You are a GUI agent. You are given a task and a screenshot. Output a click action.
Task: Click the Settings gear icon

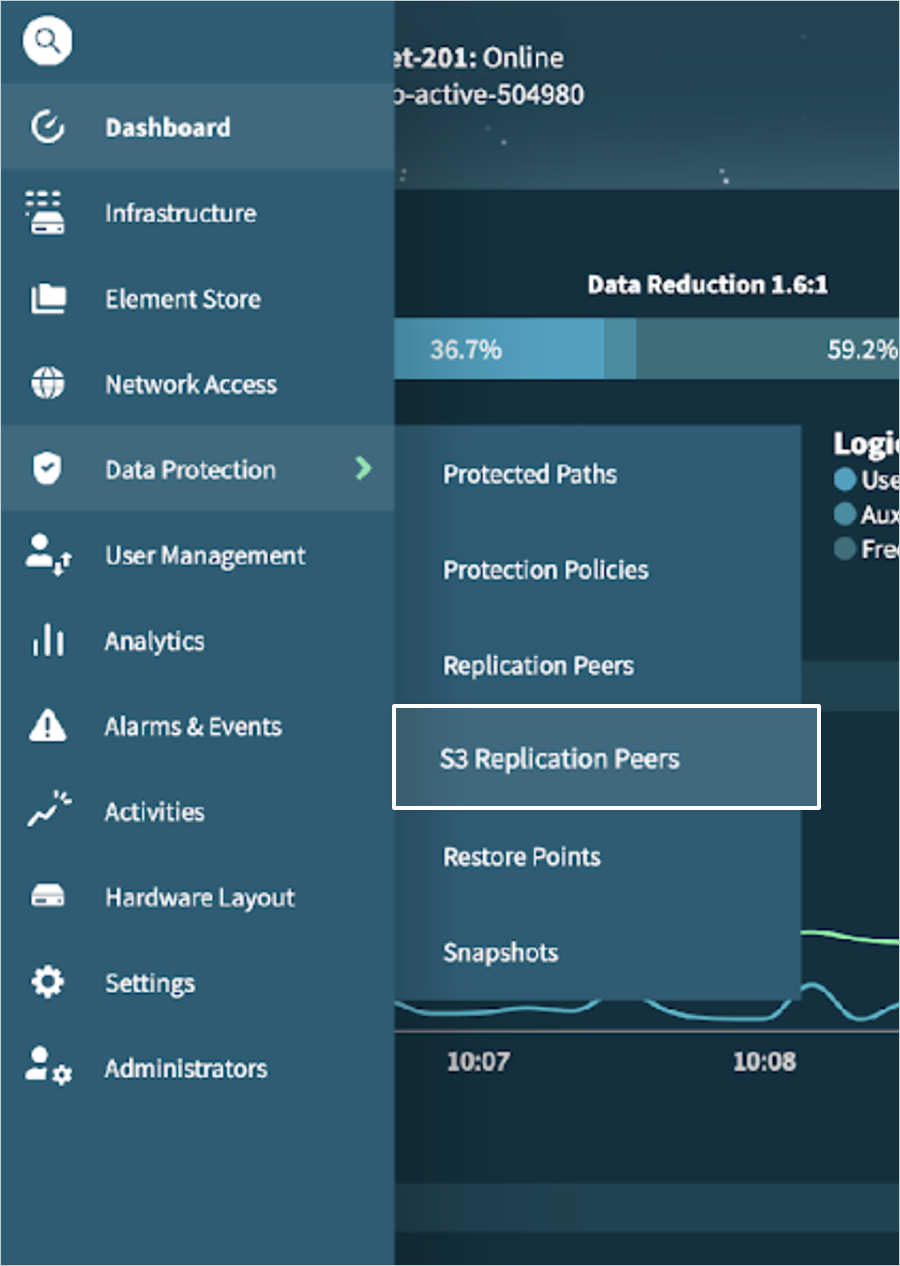click(x=48, y=982)
